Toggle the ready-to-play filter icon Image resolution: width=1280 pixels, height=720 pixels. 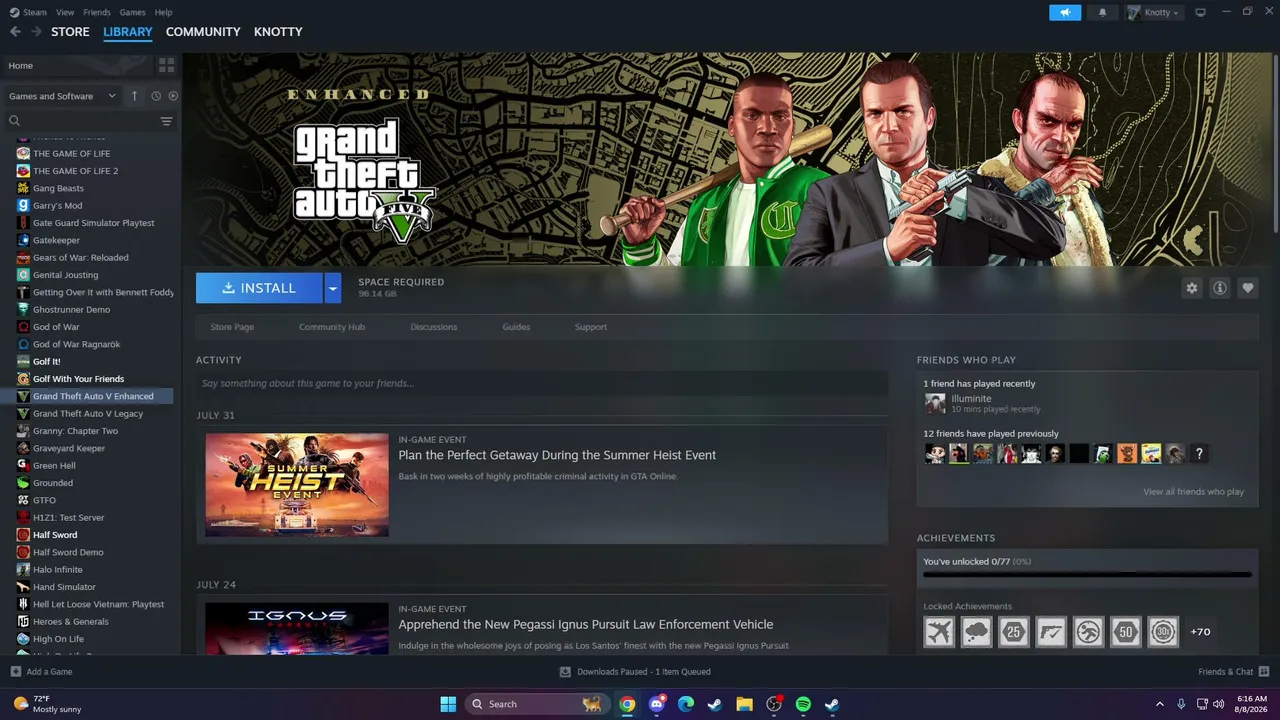173,96
